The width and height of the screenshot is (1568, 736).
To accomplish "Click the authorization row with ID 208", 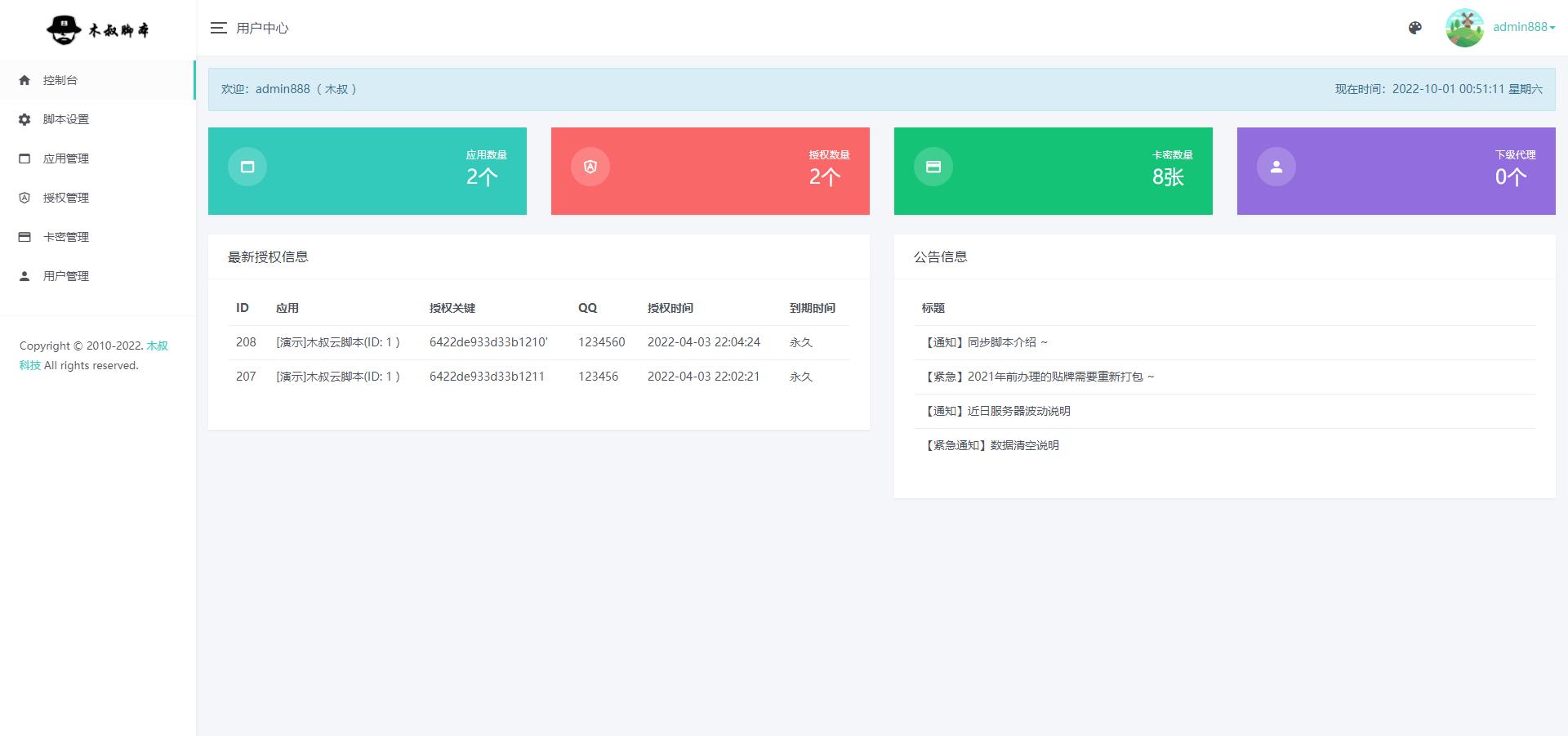I will click(538, 342).
